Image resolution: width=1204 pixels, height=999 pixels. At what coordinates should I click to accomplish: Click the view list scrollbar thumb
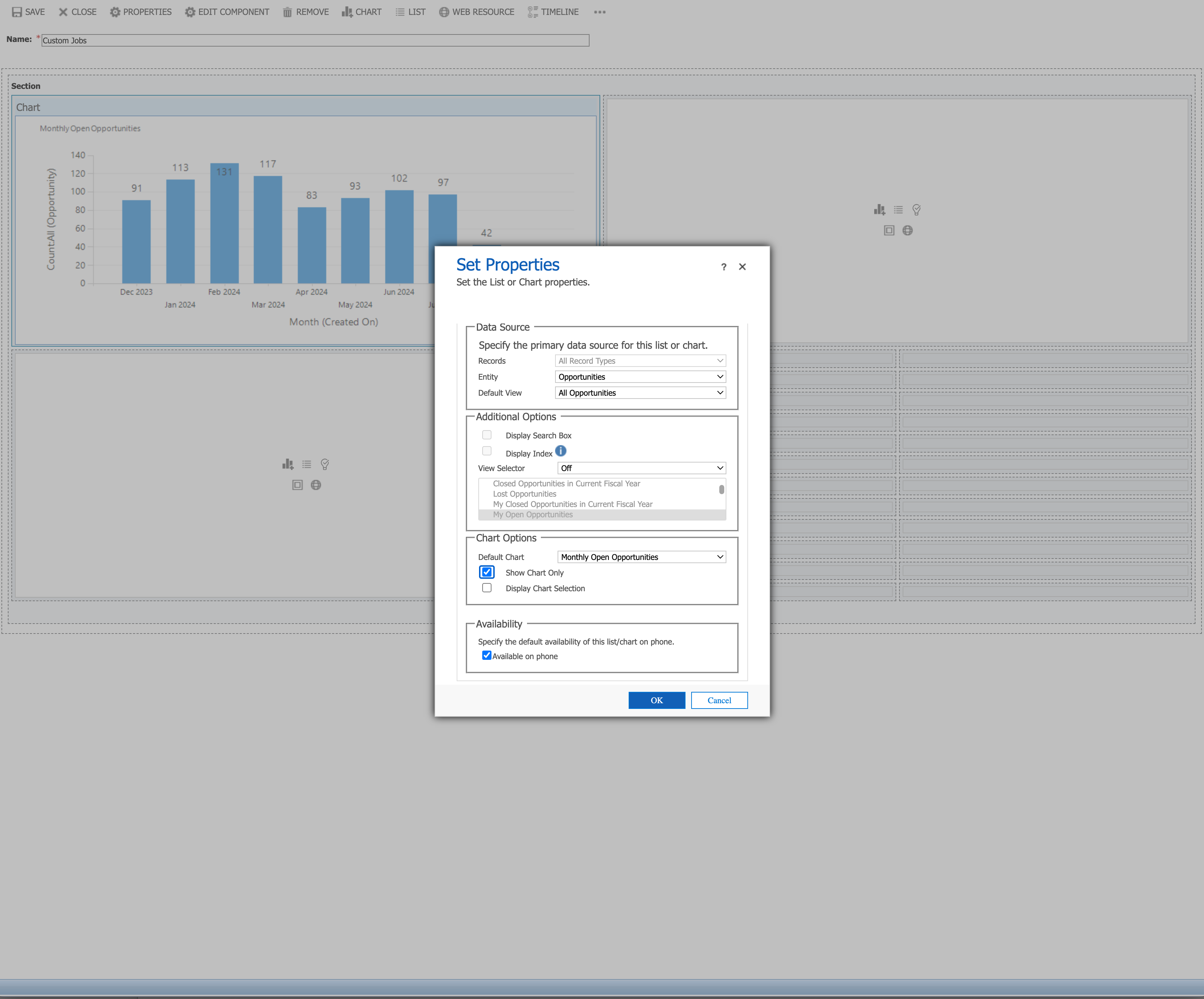721,489
